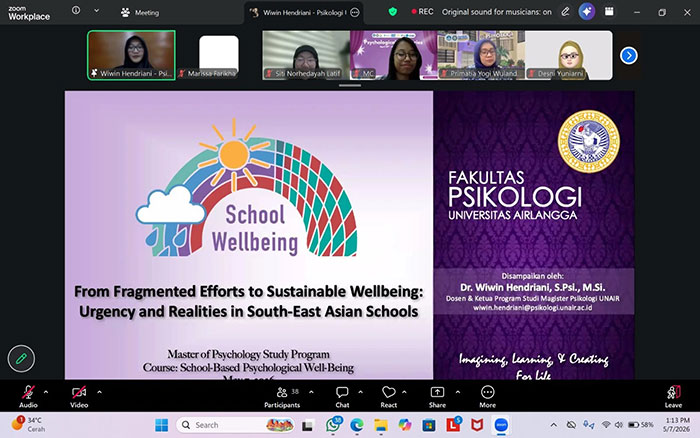
Task: Open the Participants panel
Action: point(282,396)
